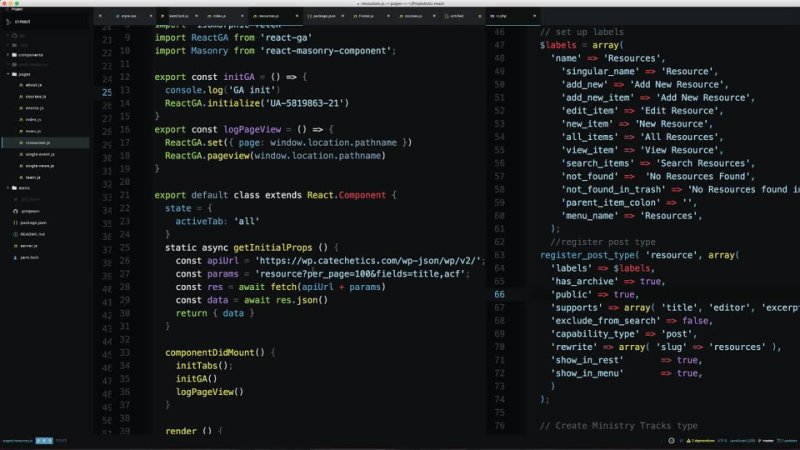Viewport: 800px width, 450px height.
Task: Open events.js in the project tree
Action: [35, 108]
